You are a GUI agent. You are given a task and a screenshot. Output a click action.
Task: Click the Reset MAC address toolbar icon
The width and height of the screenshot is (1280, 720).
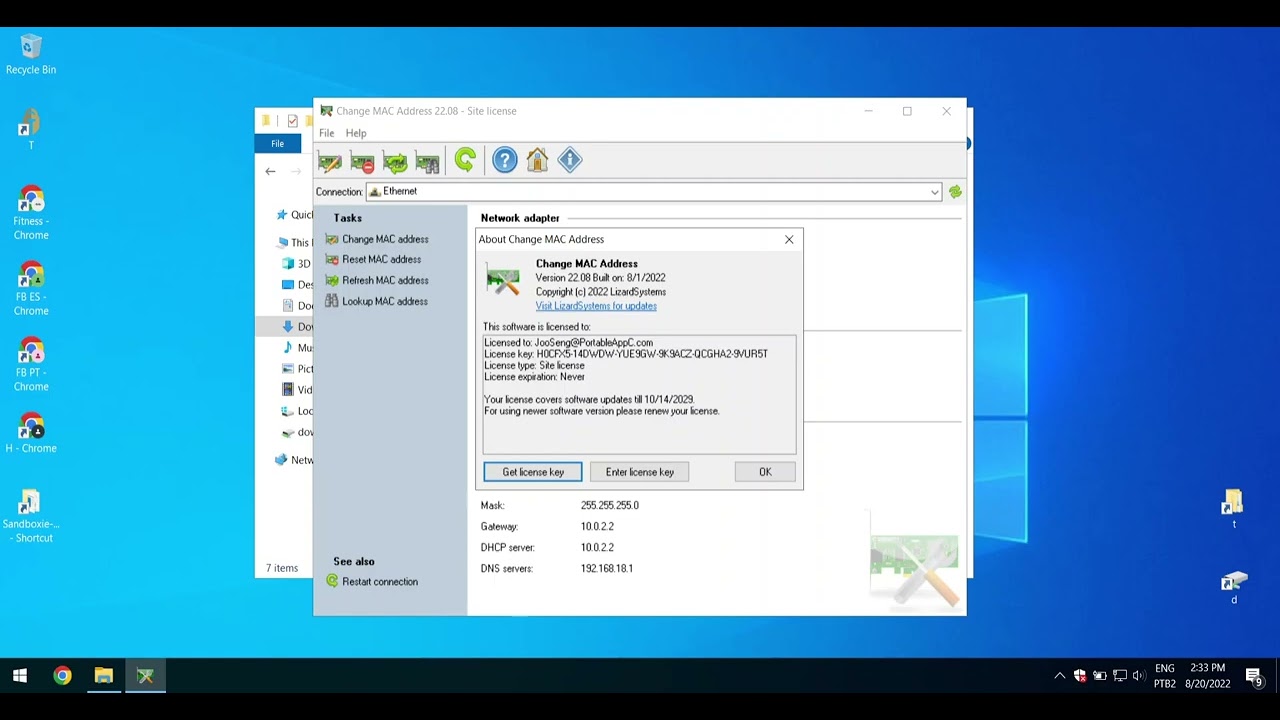click(362, 161)
